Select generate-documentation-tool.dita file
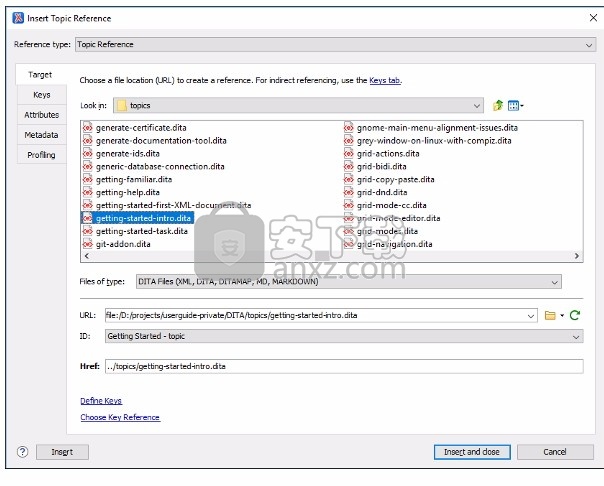Screen dimensions: 604x486 [x=161, y=141]
